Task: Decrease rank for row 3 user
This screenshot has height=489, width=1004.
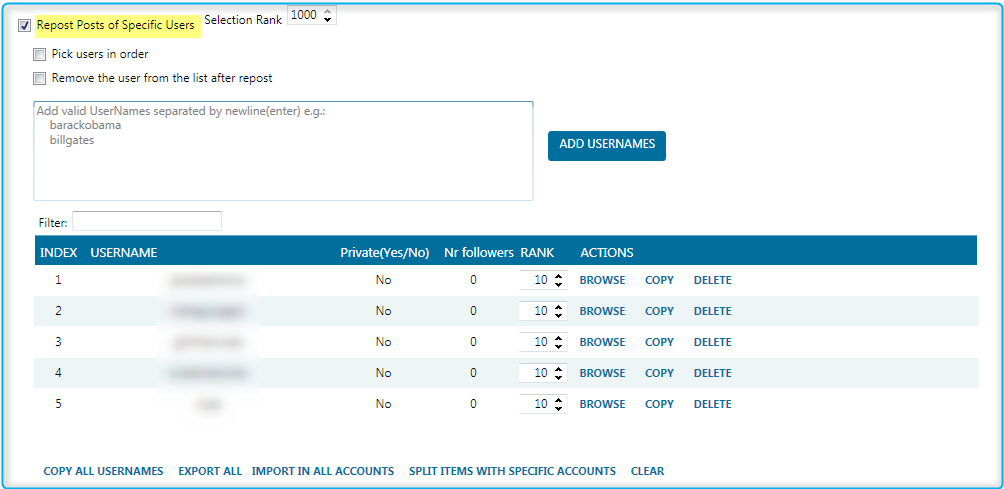Action: point(558,346)
